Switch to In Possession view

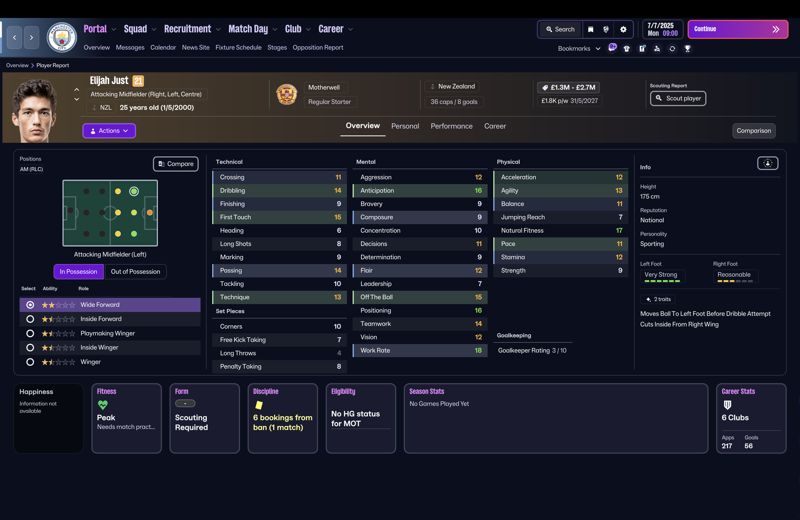[79, 271]
